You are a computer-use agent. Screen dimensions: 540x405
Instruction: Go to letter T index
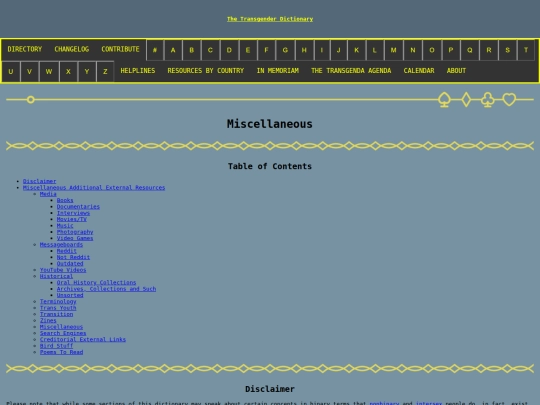[526, 50]
